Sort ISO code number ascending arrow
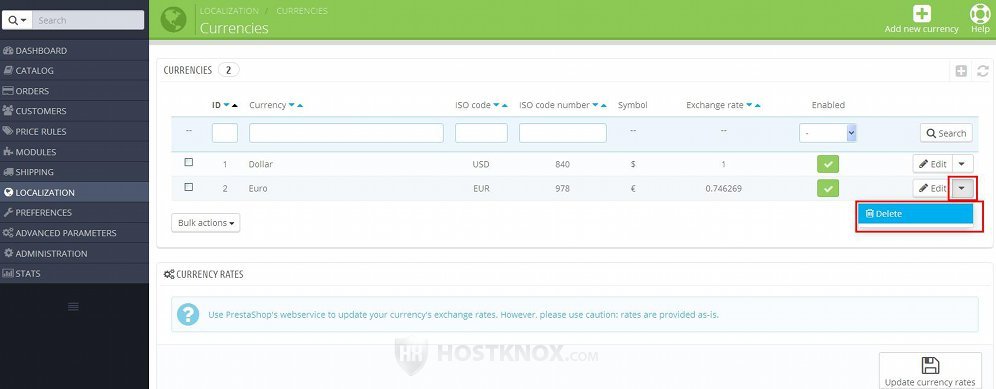The image size is (996, 389). (603, 106)
